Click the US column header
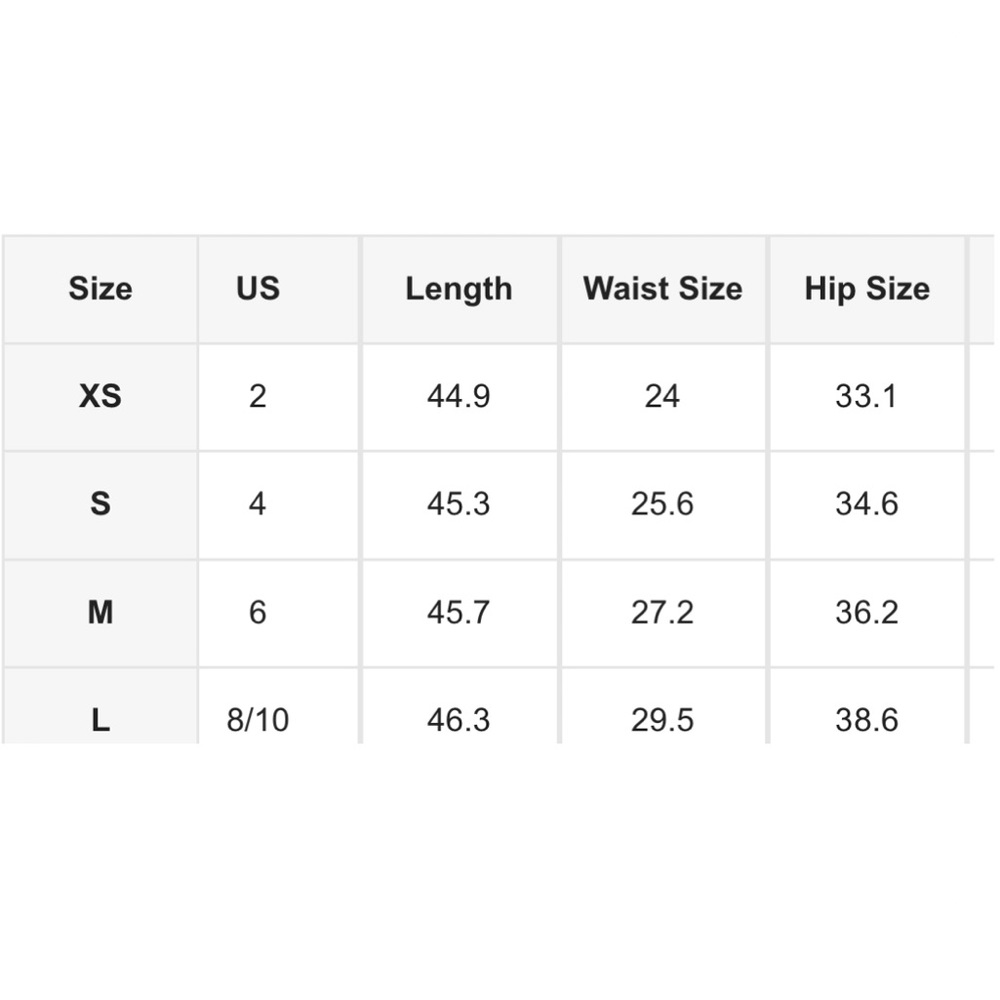Image resolution: width=1000 pixels, height=1000 pixels. (258, 289)
